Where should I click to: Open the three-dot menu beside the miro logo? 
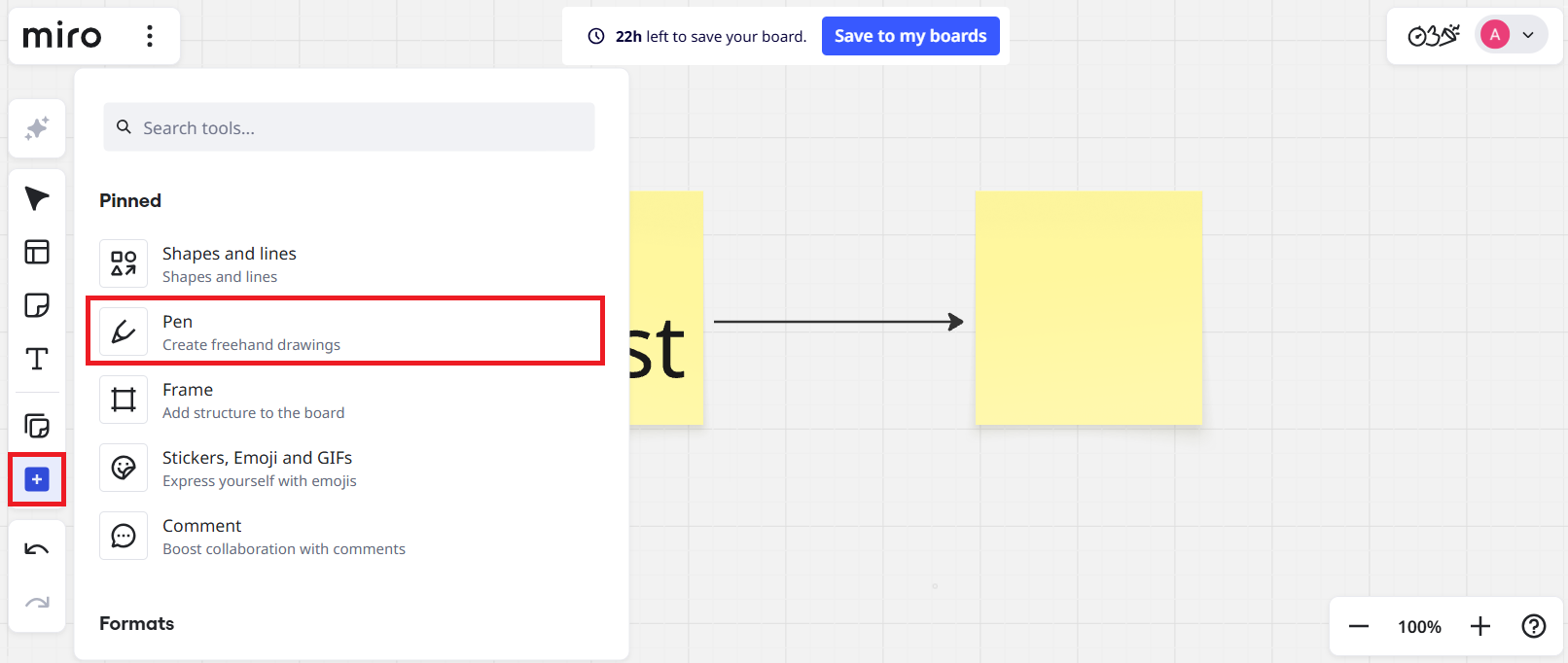tap(150, 35)
